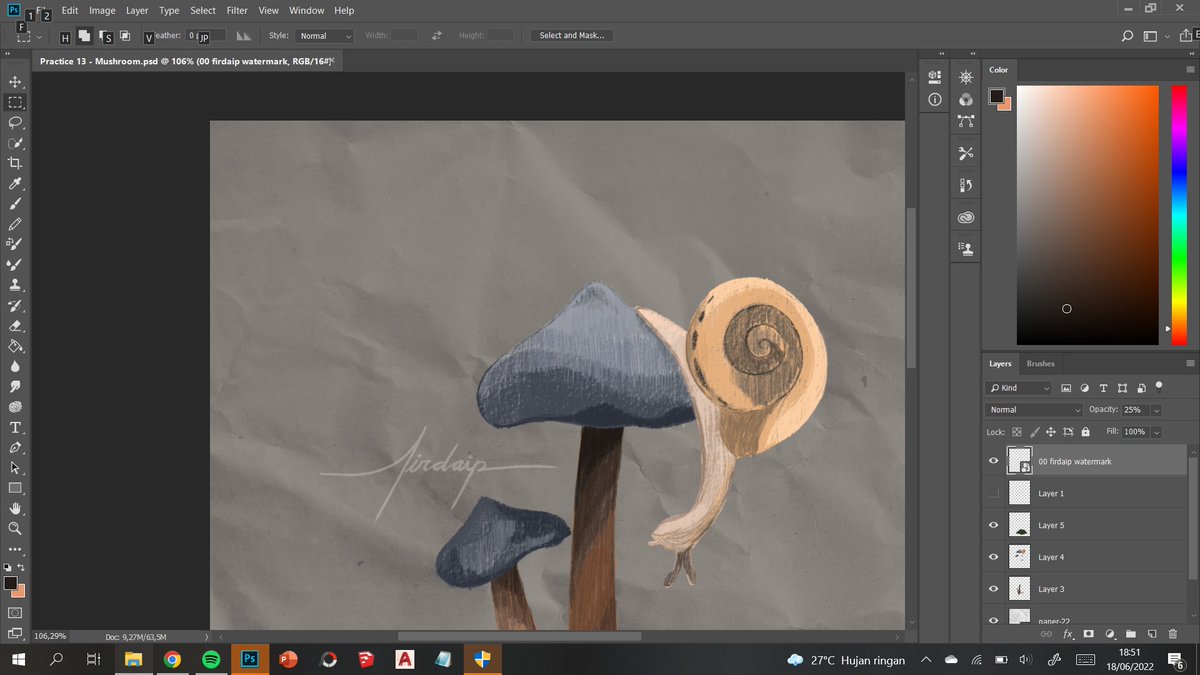
Task: Toggle lock all padlock icon
Action: (1085, 432)
